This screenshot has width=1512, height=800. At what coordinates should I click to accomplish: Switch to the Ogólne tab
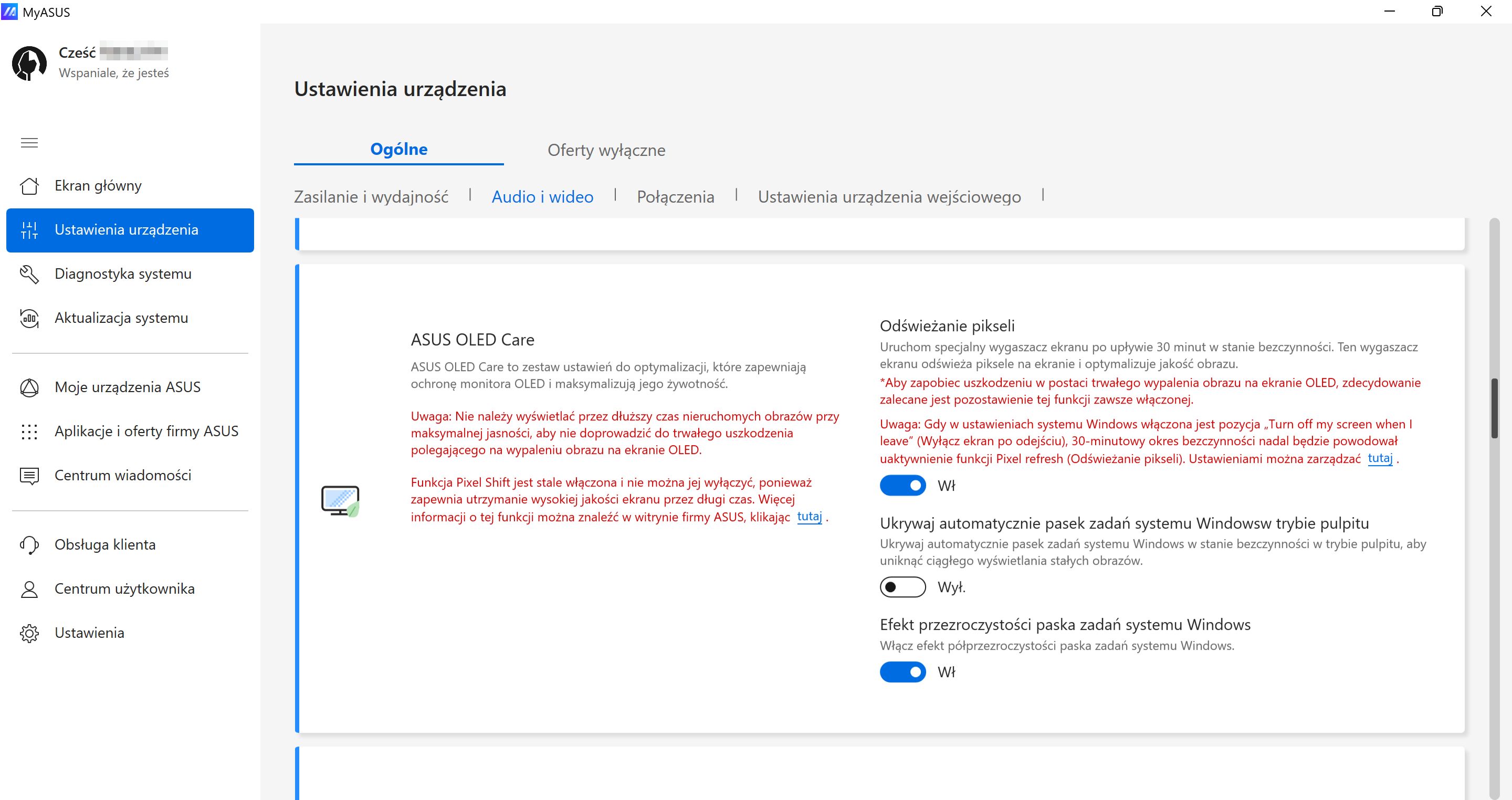click(x=399, y=150)
